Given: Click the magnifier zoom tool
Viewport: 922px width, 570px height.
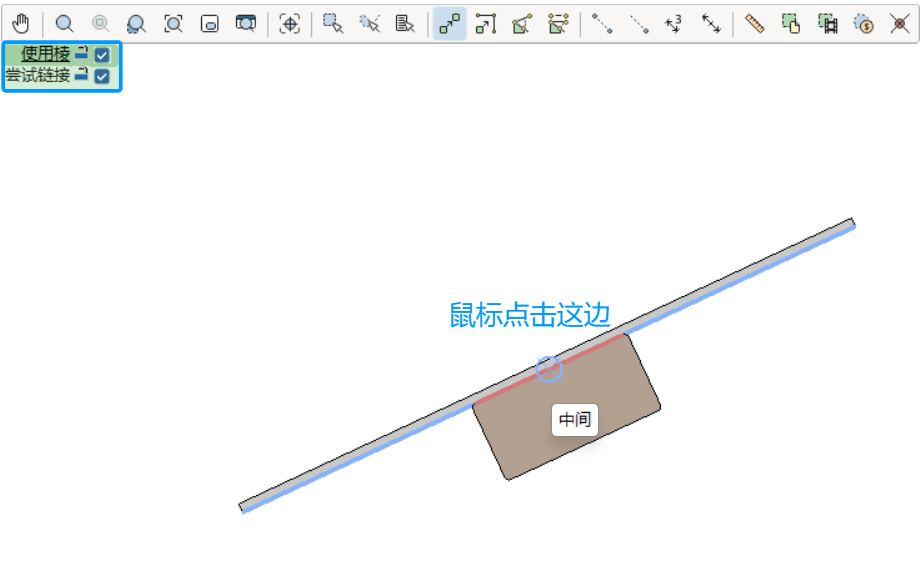Looking at the screenshot, I should pos(64,24).
